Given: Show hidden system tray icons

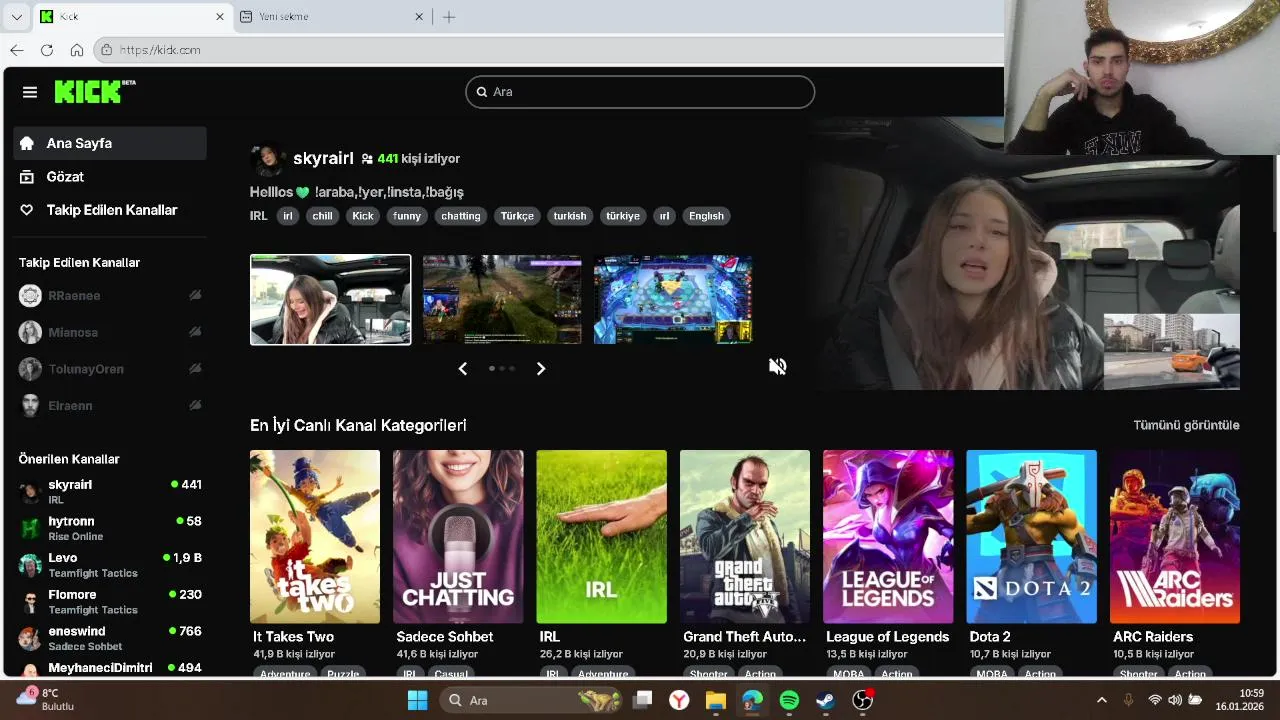Looking at the screenshot, I should click(x=1102, y=700).
